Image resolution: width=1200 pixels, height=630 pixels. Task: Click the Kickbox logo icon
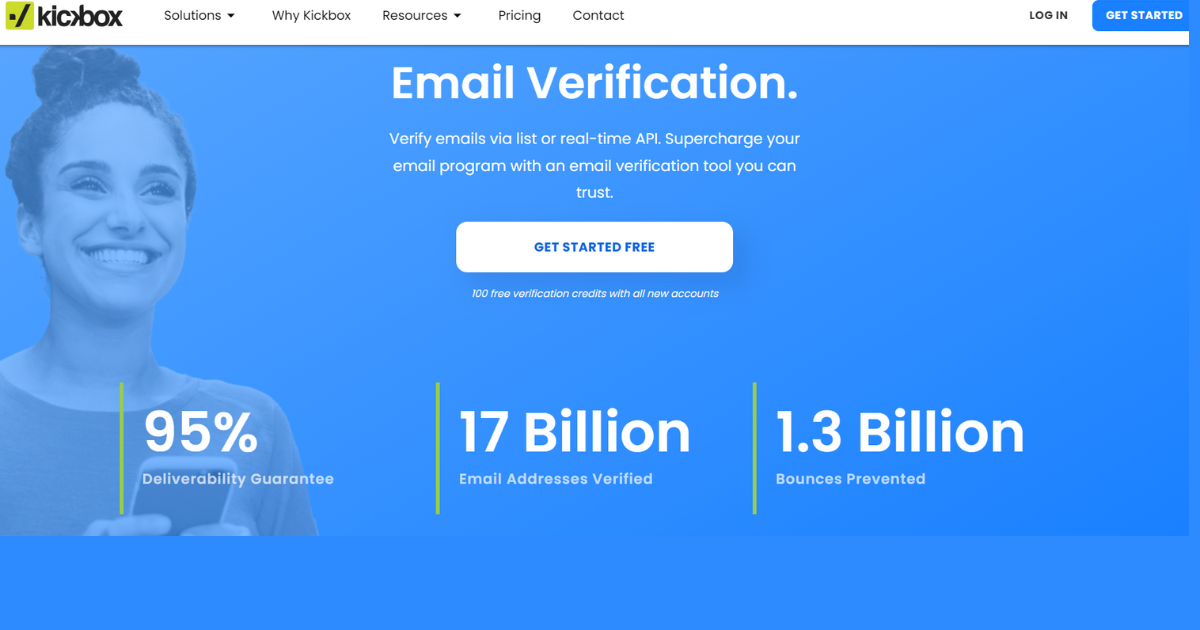[19, 15]
